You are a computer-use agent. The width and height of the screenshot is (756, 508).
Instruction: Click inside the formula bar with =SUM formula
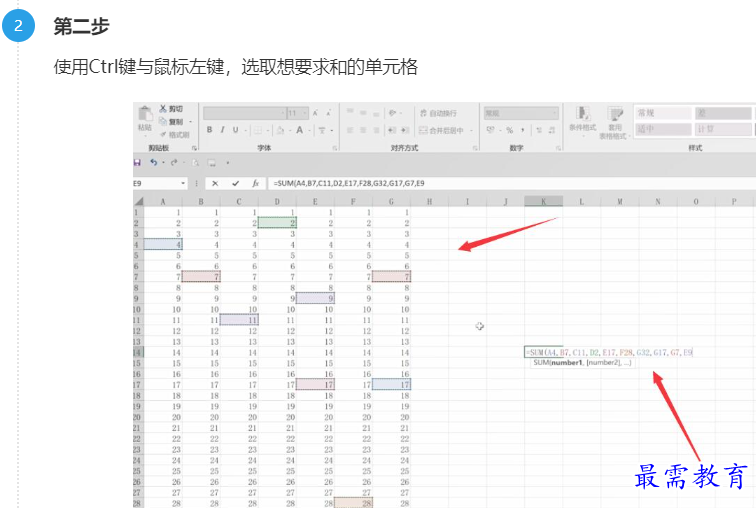(x=510, y=183)
